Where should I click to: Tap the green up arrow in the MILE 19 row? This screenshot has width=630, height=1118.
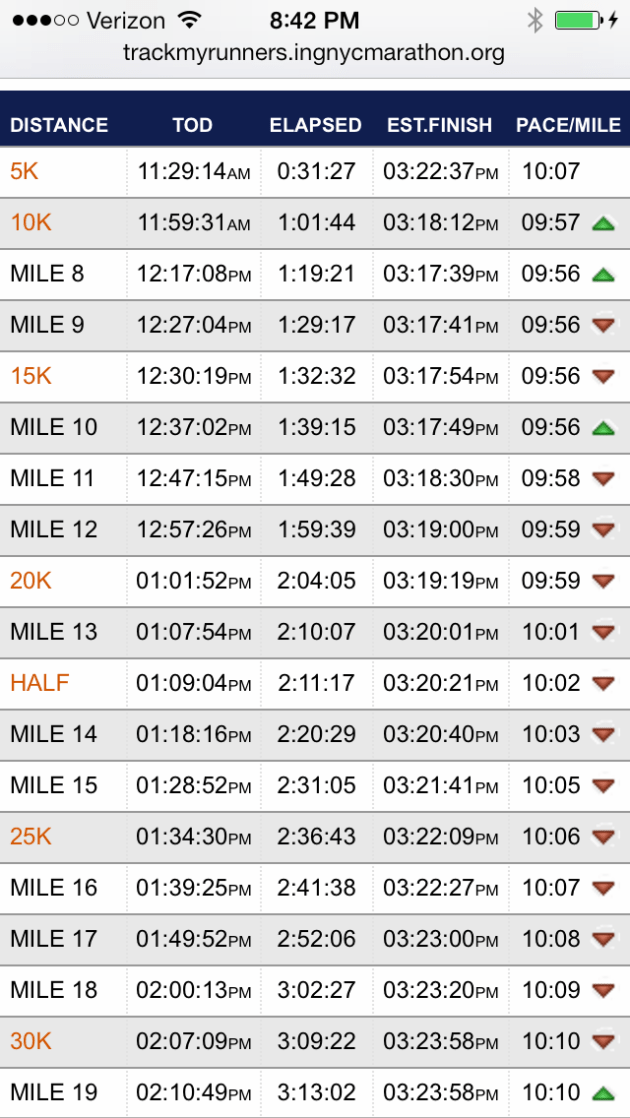(x=602, y=1093)
